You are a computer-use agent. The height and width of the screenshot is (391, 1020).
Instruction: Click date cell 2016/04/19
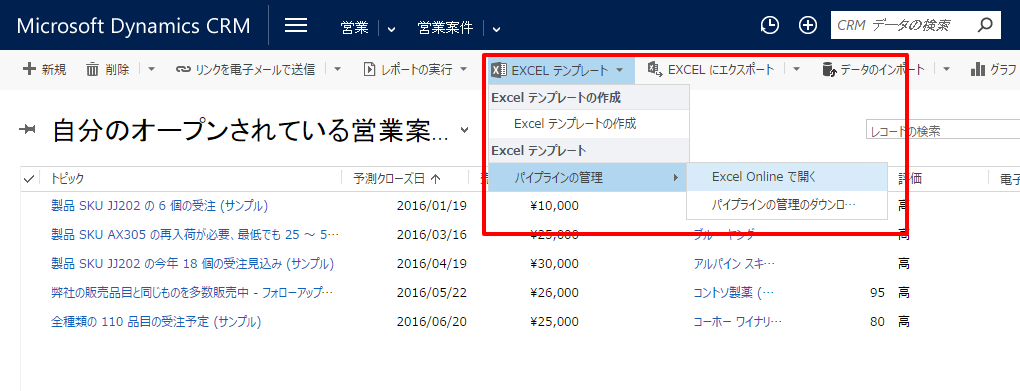pos(432,263)
